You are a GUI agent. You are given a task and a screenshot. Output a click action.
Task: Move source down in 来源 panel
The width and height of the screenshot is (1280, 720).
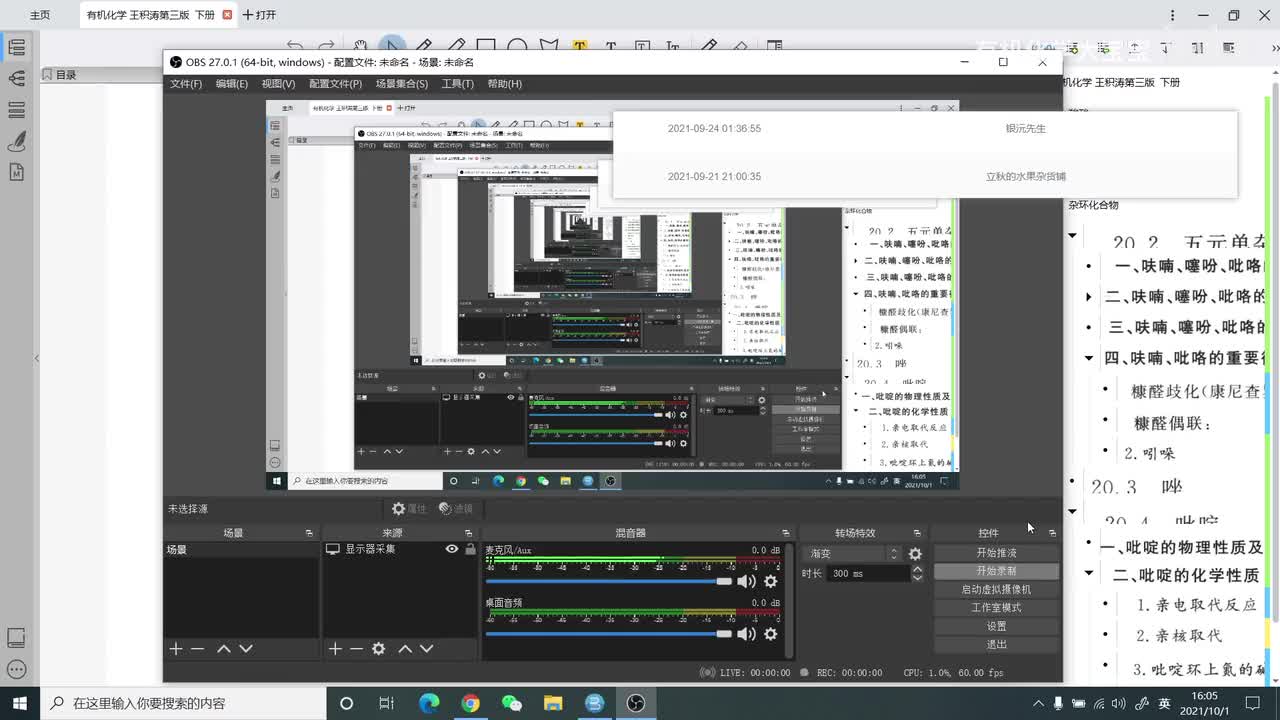pyautogui.click(x=427, y=649)
